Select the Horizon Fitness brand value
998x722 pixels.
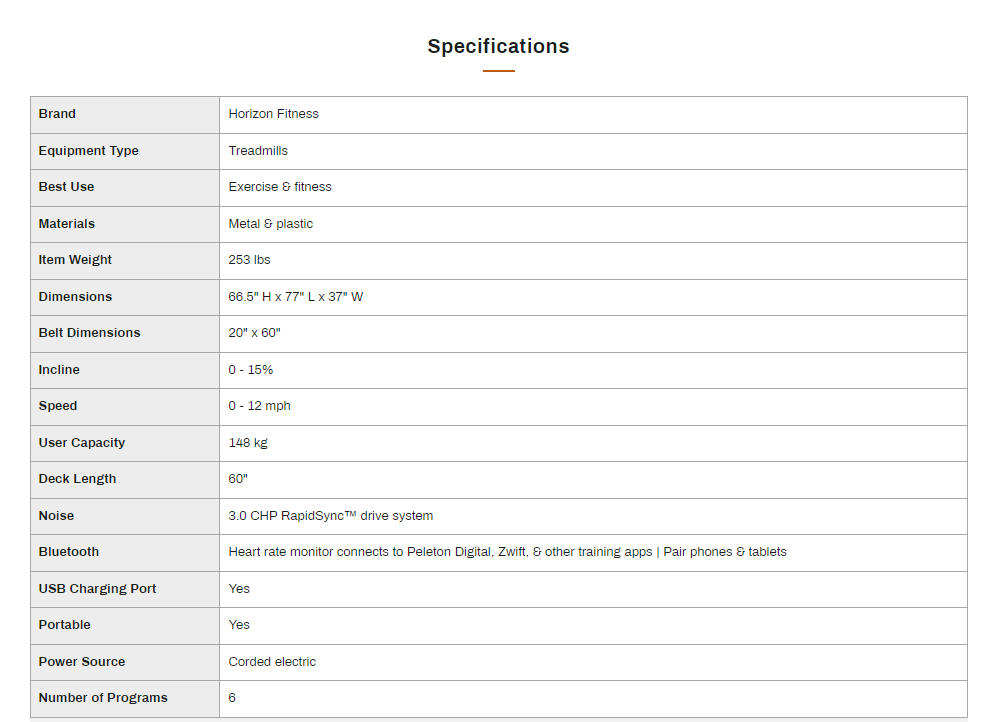coord(273,114)
